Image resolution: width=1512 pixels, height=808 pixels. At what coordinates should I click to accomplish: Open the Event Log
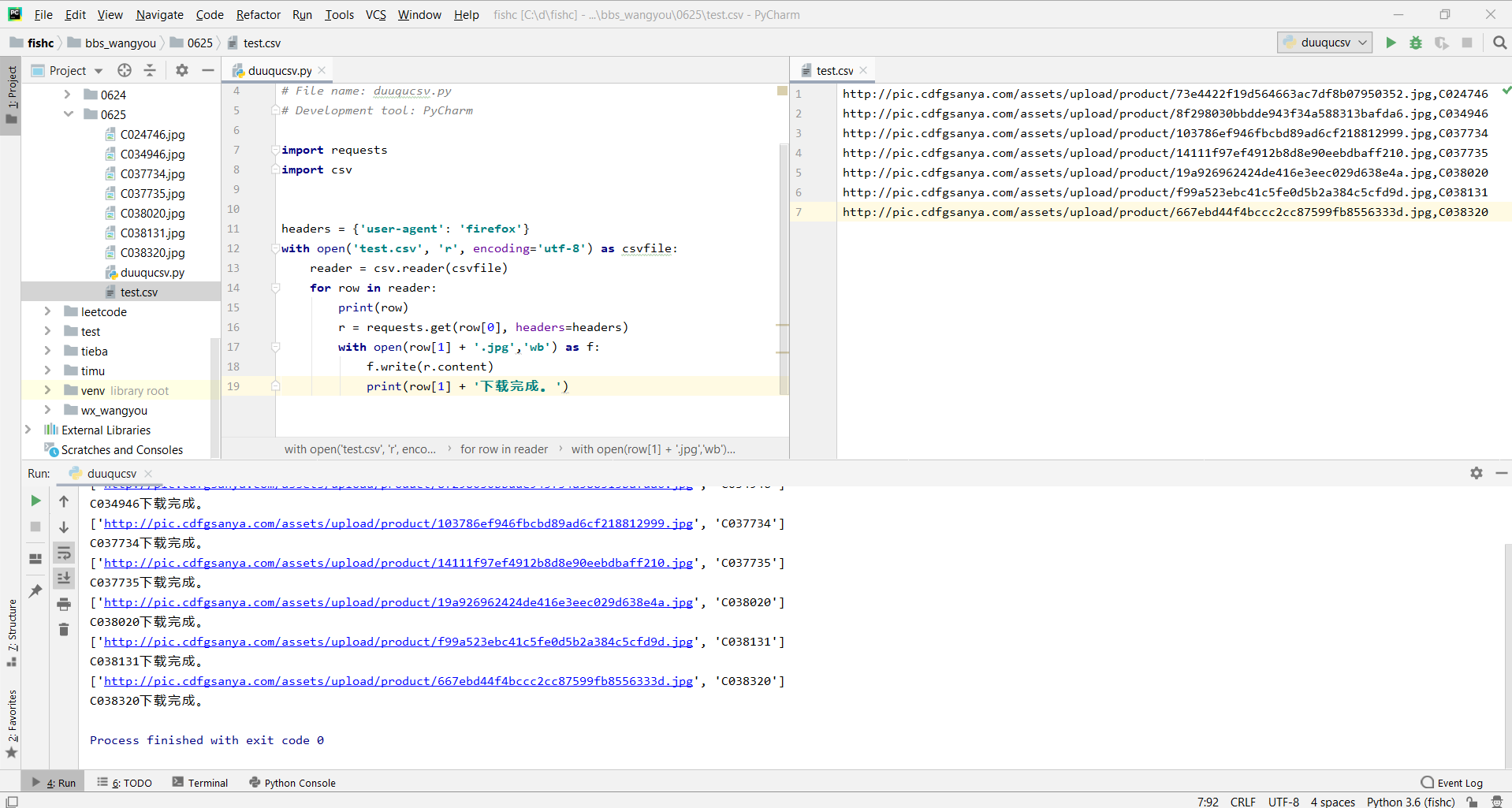(x=1451, y=783)
